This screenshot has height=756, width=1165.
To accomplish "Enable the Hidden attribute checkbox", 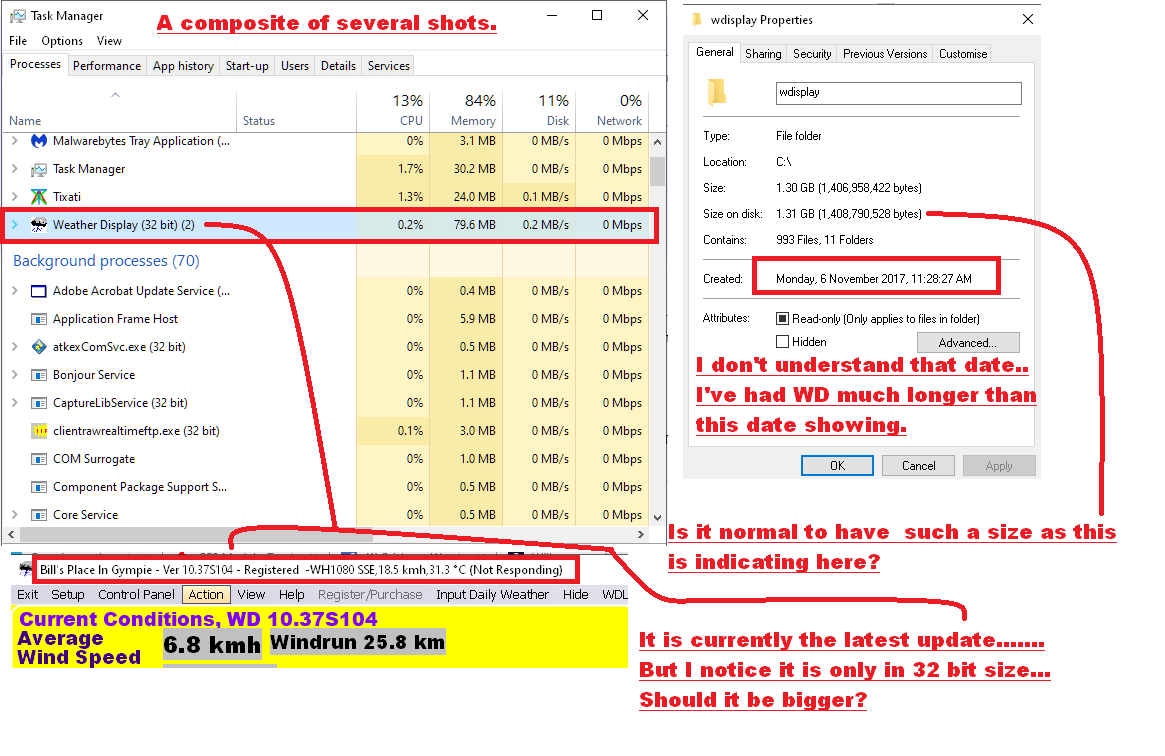I will coord(782,342).
